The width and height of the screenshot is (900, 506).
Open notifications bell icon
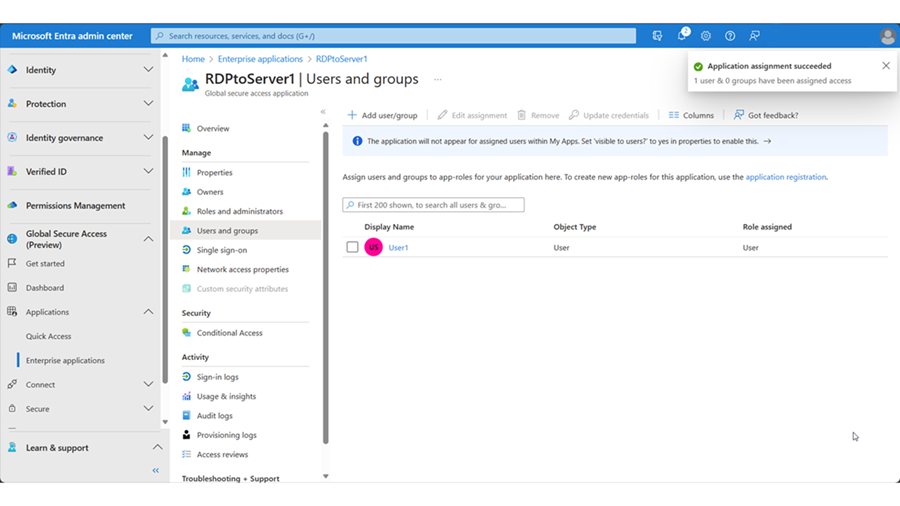tap(682, 35)
